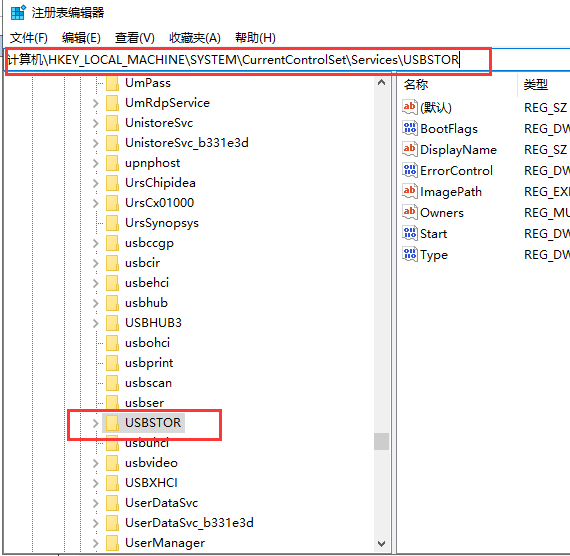Select the UrsCx01000 folder icon
Viewport: 570px width, 556px height.
click(112, 203)
